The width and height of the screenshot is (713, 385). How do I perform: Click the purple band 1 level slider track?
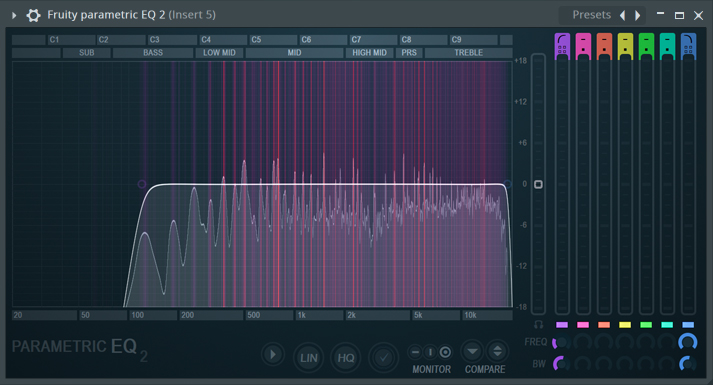pyautogui.click(x=562, y=186)
